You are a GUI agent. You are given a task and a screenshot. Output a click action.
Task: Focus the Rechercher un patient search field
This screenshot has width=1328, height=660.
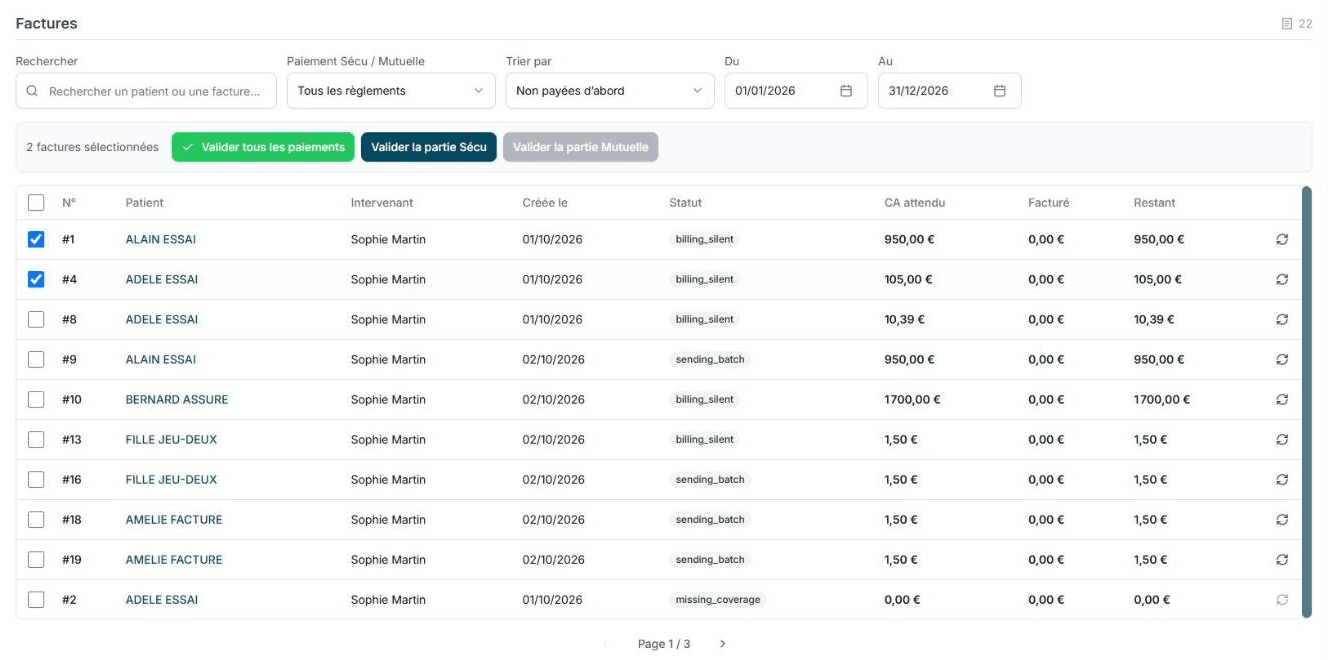tap(146, 91)
